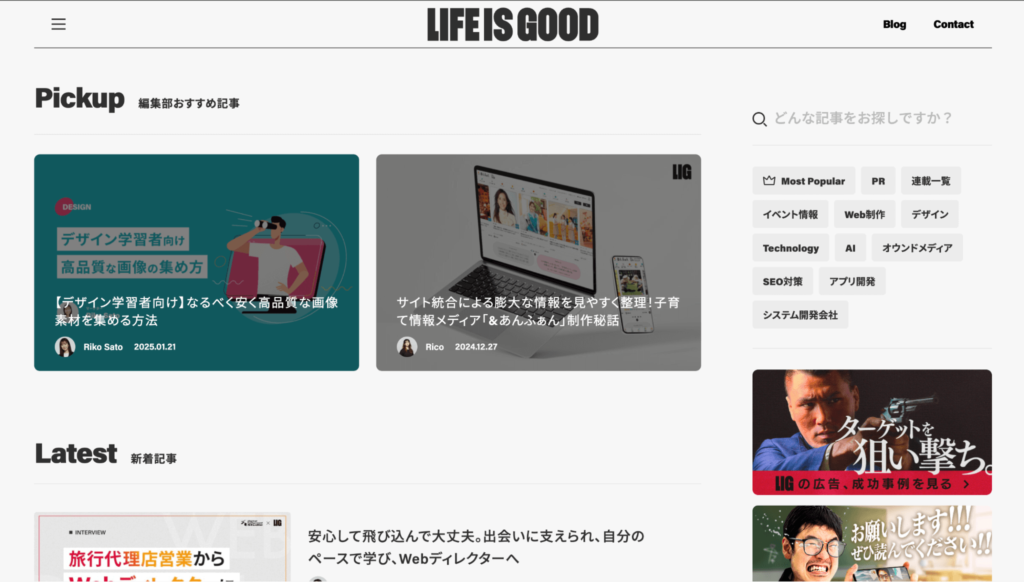Click the DESIGN badge on teal card
Screen dimensions: 1024x582
coord(73,207)
